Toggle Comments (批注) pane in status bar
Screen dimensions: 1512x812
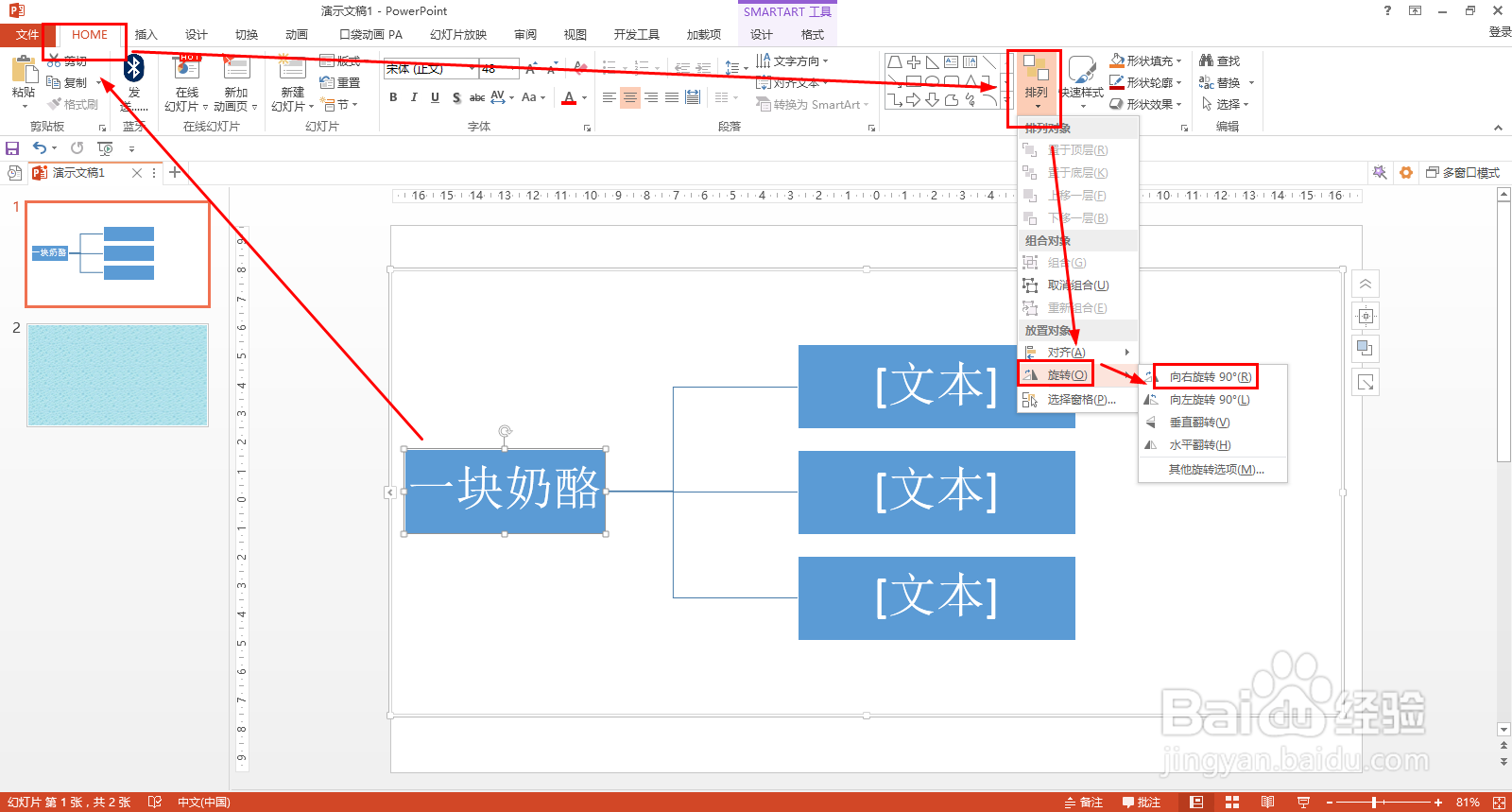tap(1141, 803)
